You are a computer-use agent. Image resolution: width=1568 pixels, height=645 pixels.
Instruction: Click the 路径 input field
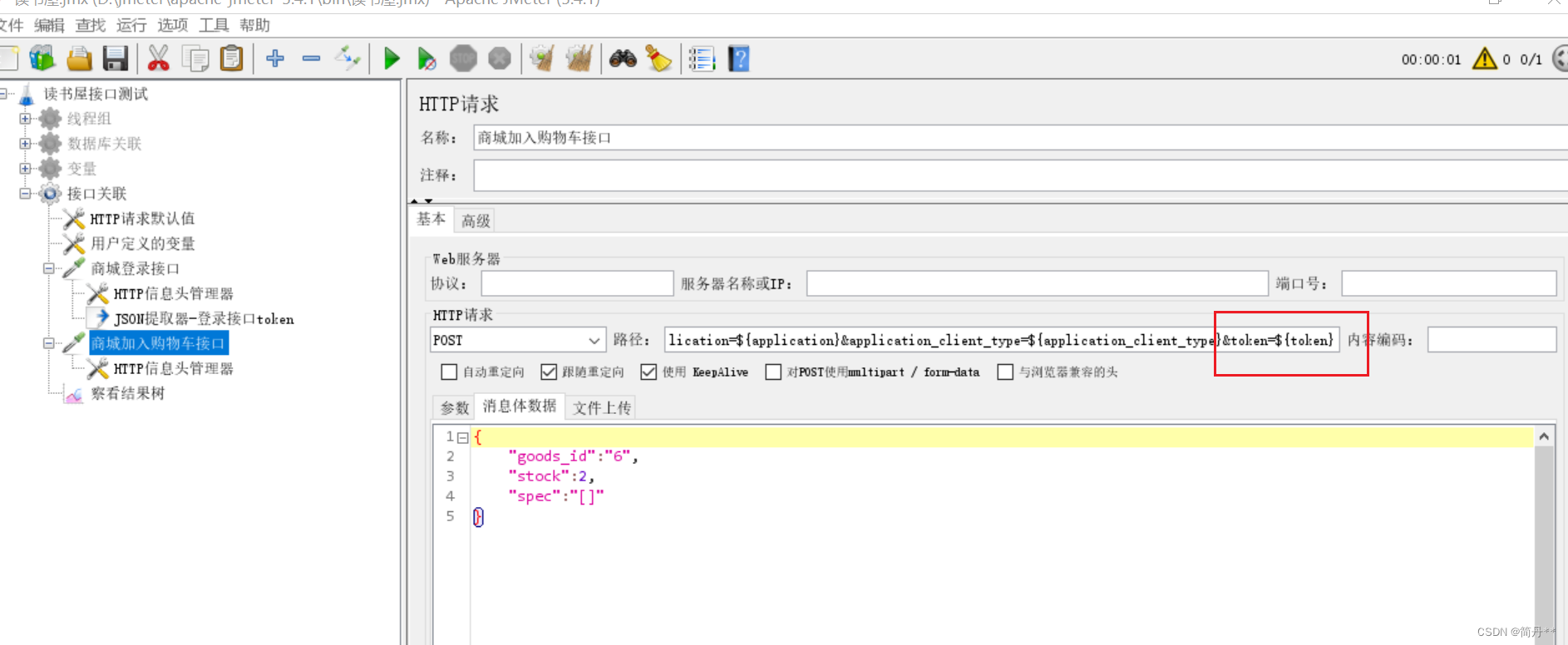pos(1002,340)
